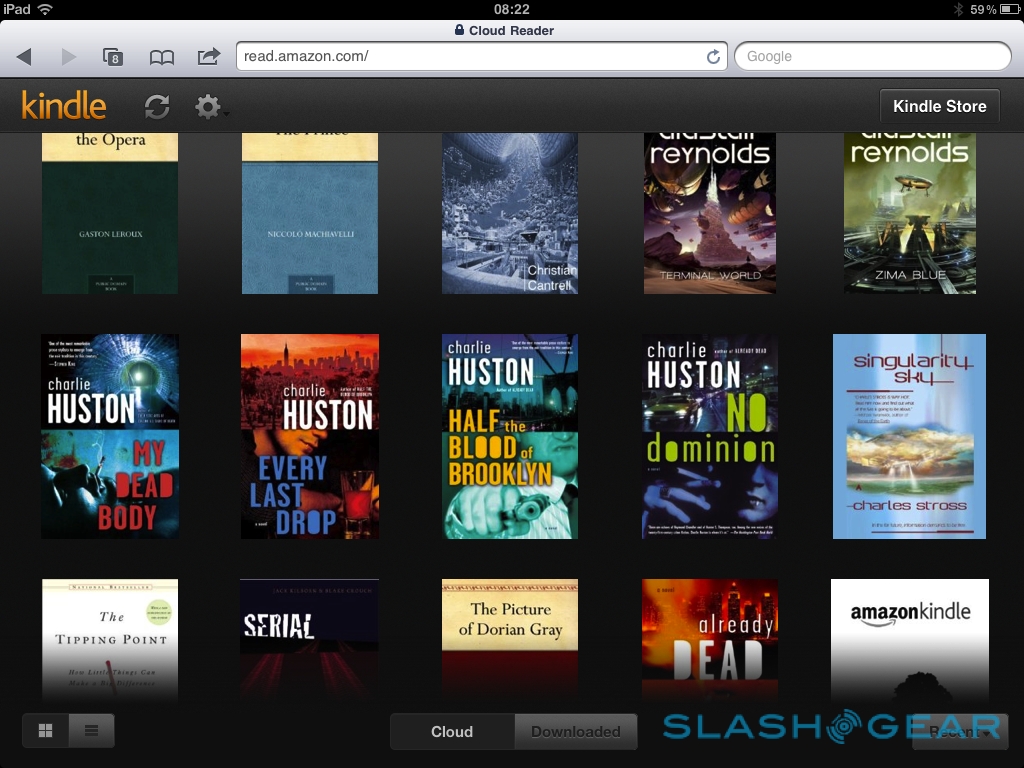Open Already Dead book cover
The image size is (1024, 768).
point(710,640)
